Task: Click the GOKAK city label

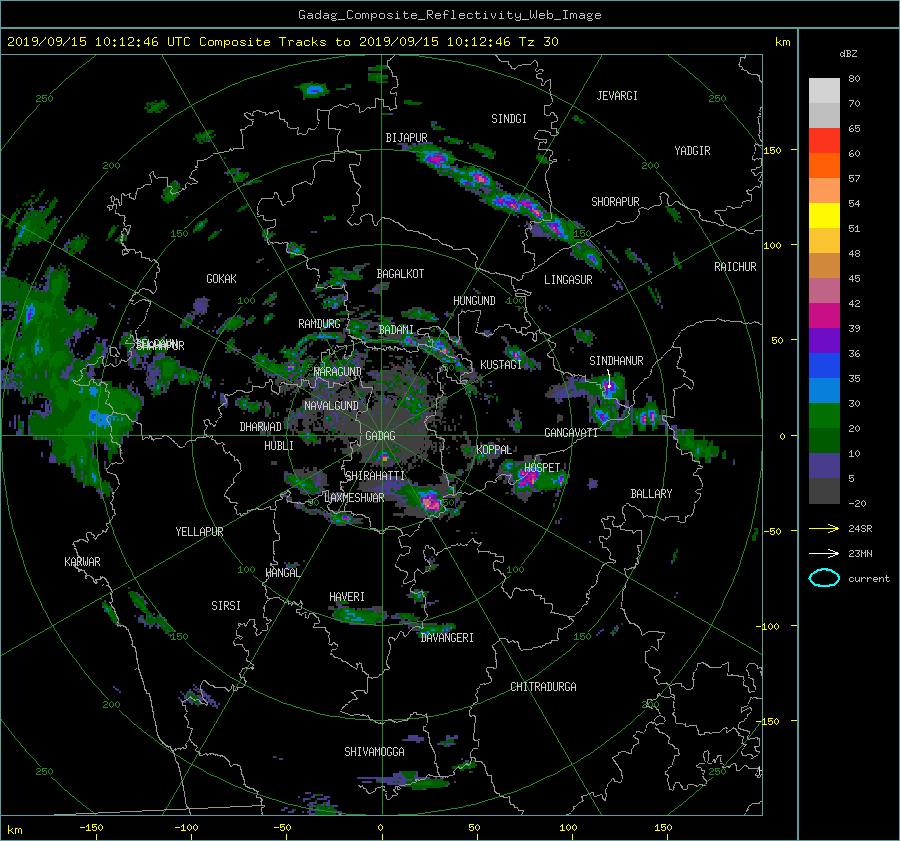Action: 222,279
